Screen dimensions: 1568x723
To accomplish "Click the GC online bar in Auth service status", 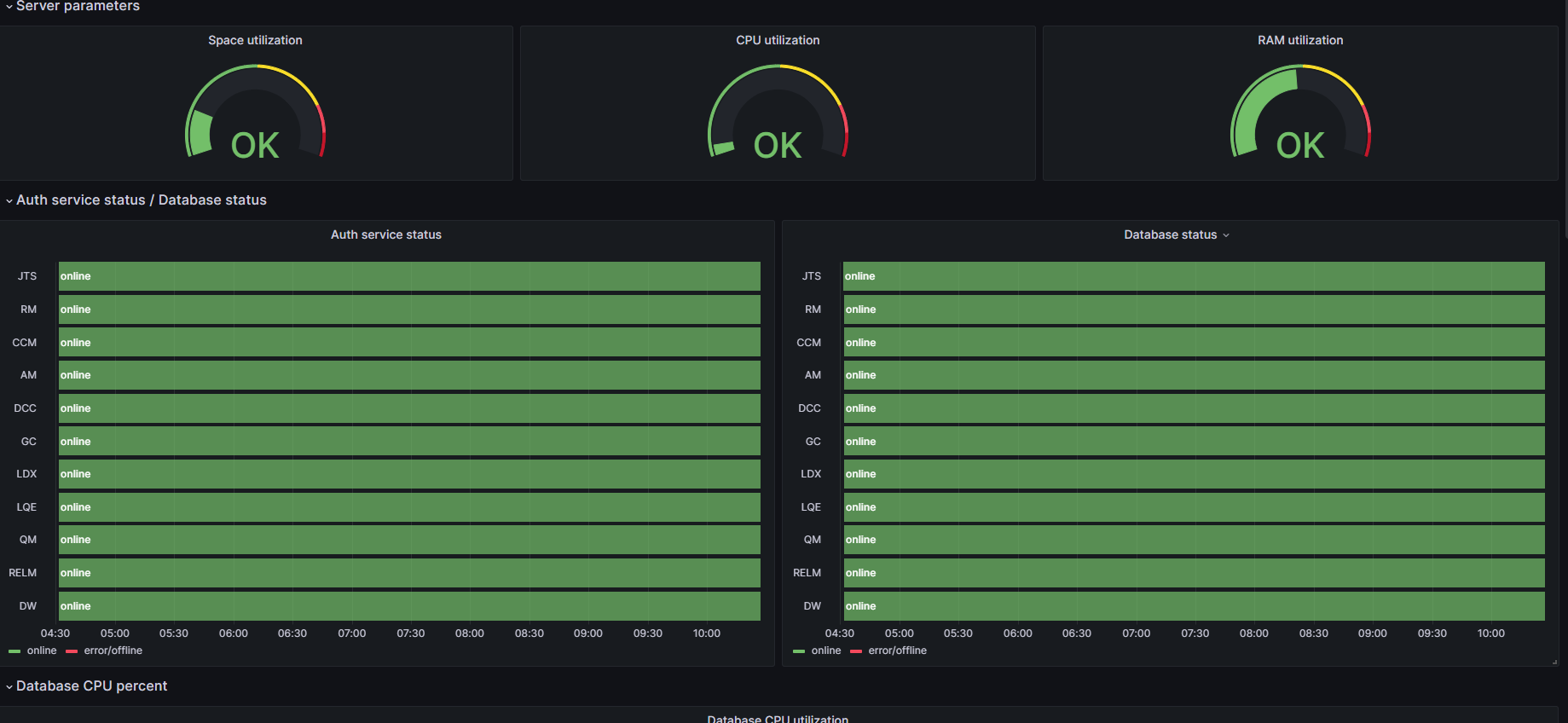I will tap(409, 441).
